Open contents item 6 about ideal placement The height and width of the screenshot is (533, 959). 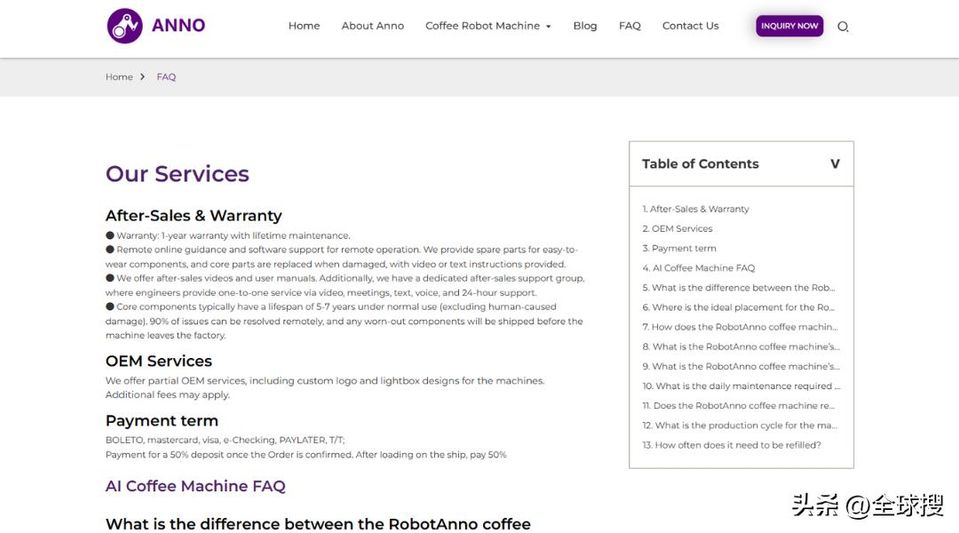pos(738,307)
